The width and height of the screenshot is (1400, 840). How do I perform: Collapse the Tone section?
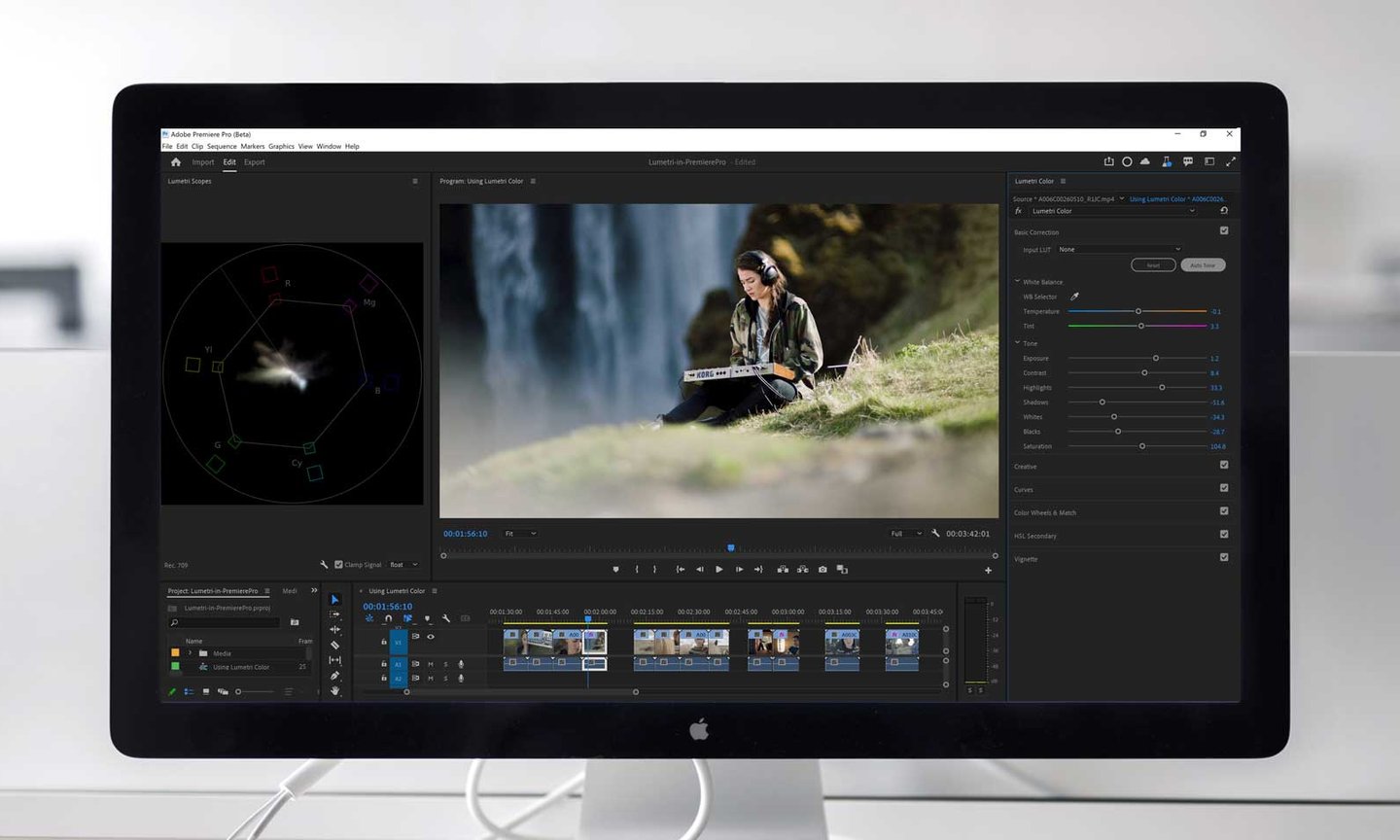click(1017, 342)
